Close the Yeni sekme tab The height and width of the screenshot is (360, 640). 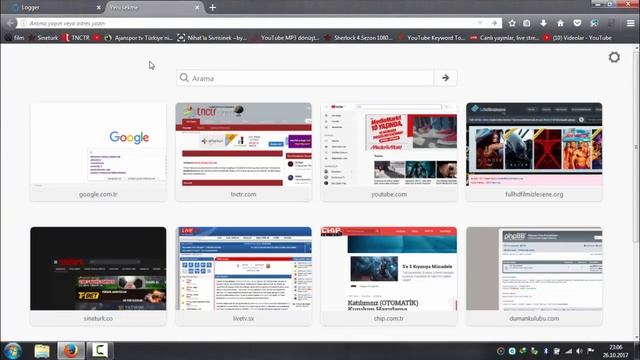(197, 7)
